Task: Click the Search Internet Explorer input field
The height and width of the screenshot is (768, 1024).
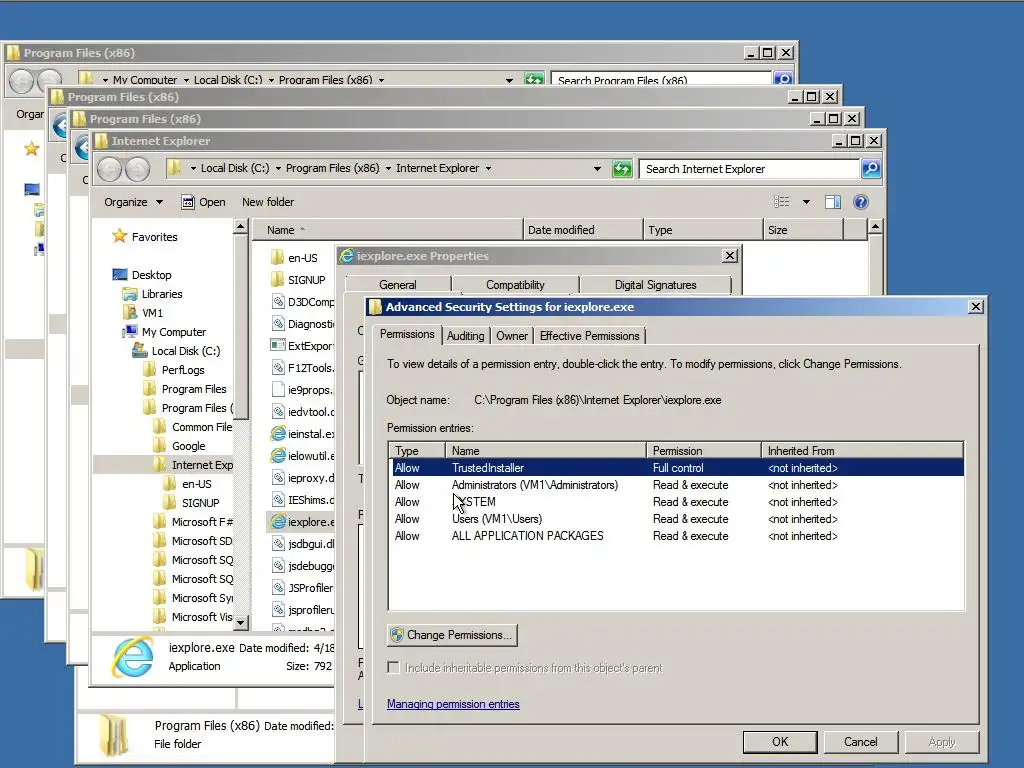Action: 749,169
